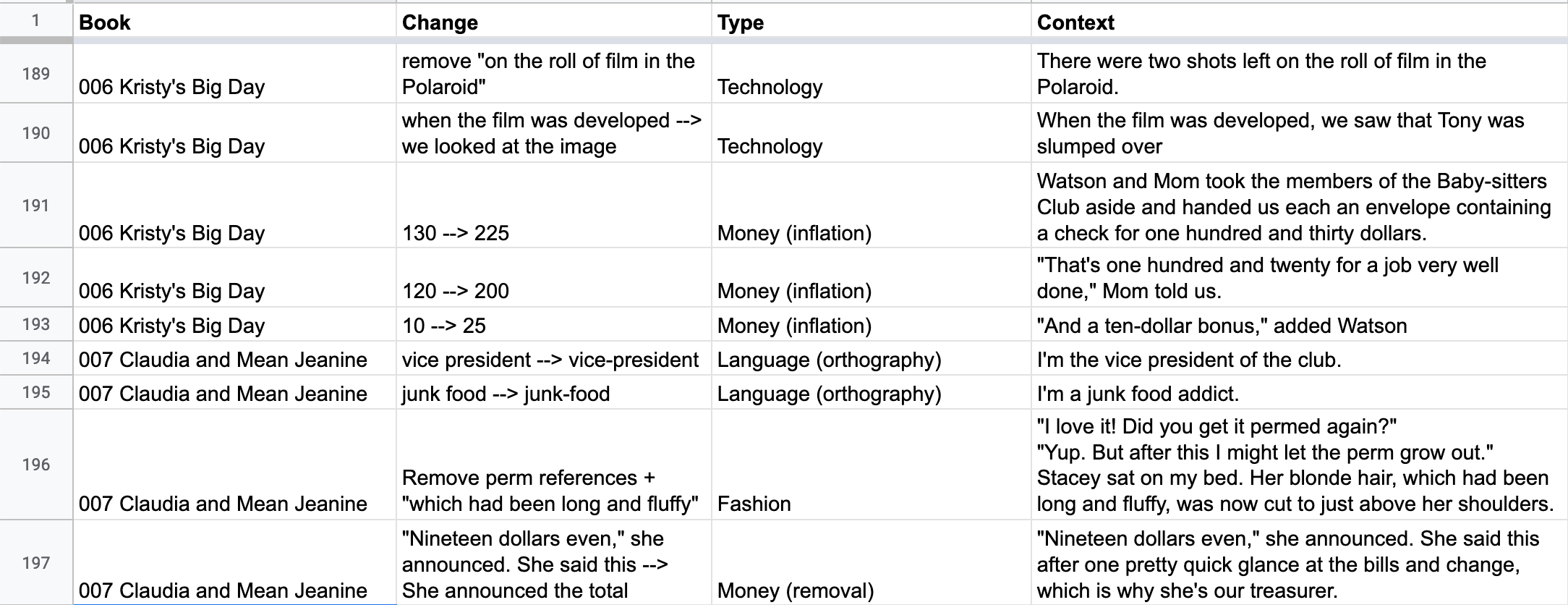The width and height of the screenshot is (1568, 605).
Task: Click the 'junk food --> junk-food' cell
Action: tap(553, 392)
